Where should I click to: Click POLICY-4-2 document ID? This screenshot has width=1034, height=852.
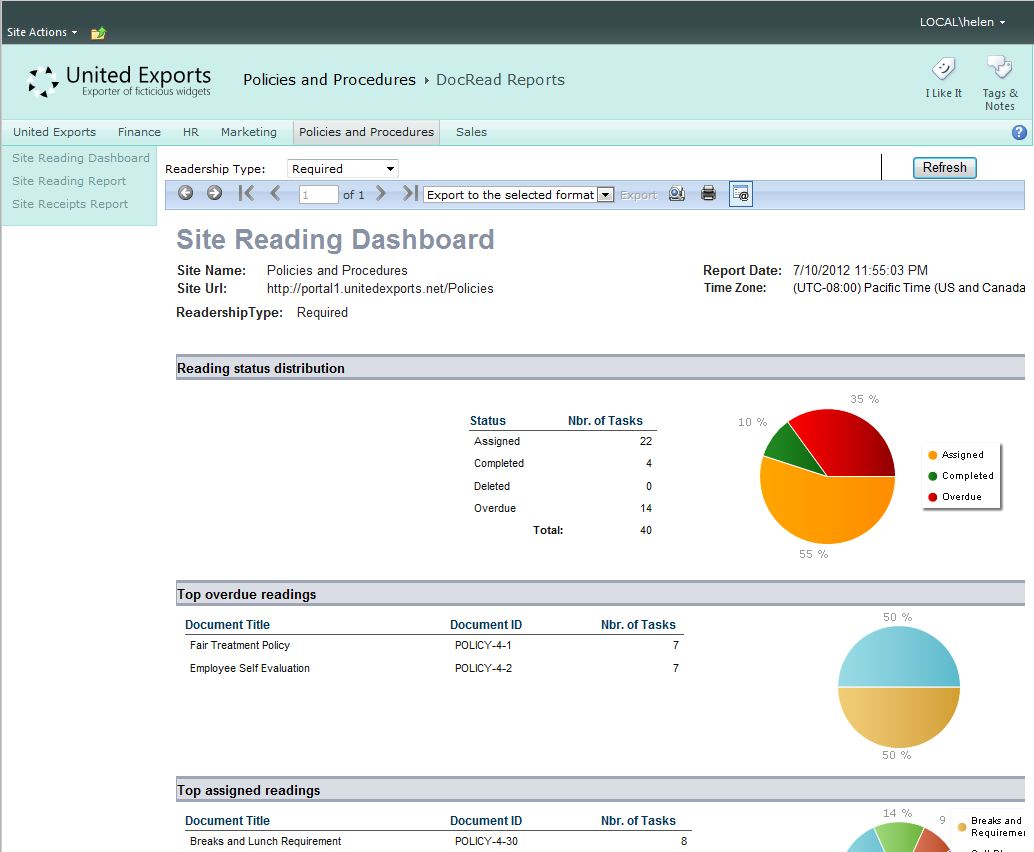pos(483,669)
